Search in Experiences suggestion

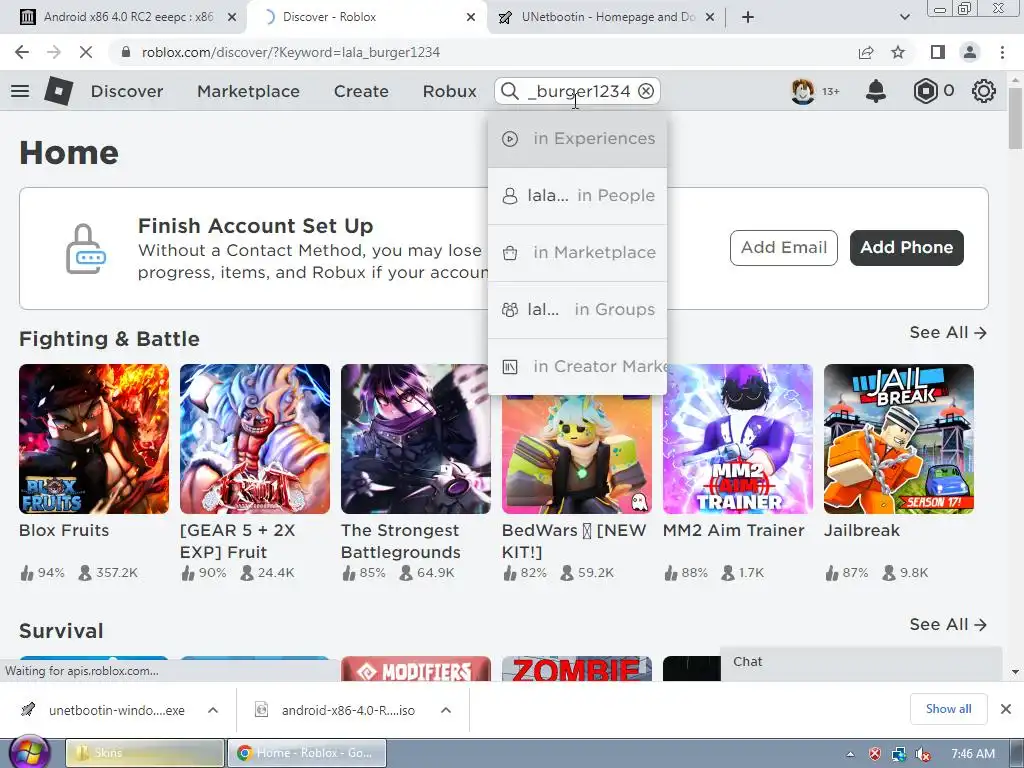[x=577, y=138]
